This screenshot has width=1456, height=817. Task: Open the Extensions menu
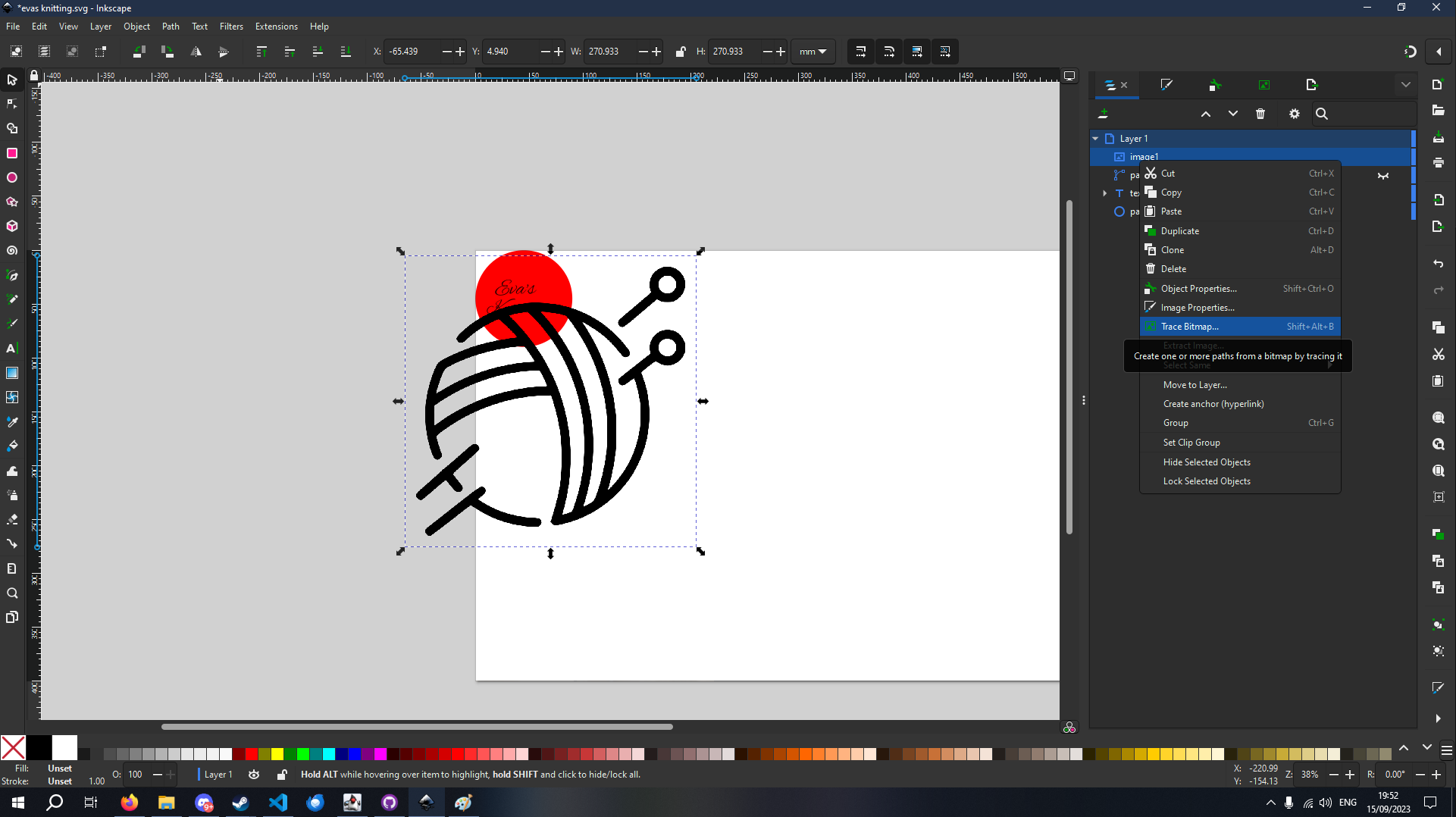coord(276,27)
